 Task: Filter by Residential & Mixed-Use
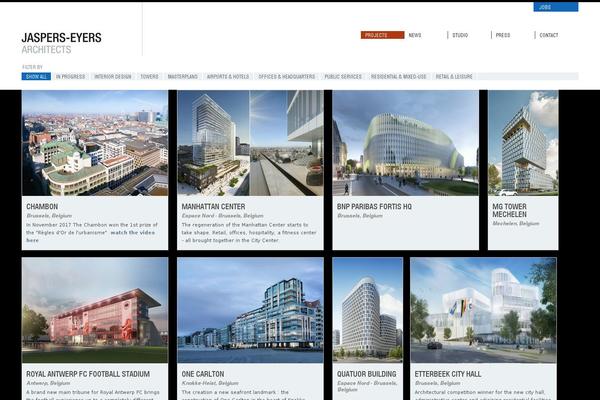pyautogui.click(x=398, y=77)
